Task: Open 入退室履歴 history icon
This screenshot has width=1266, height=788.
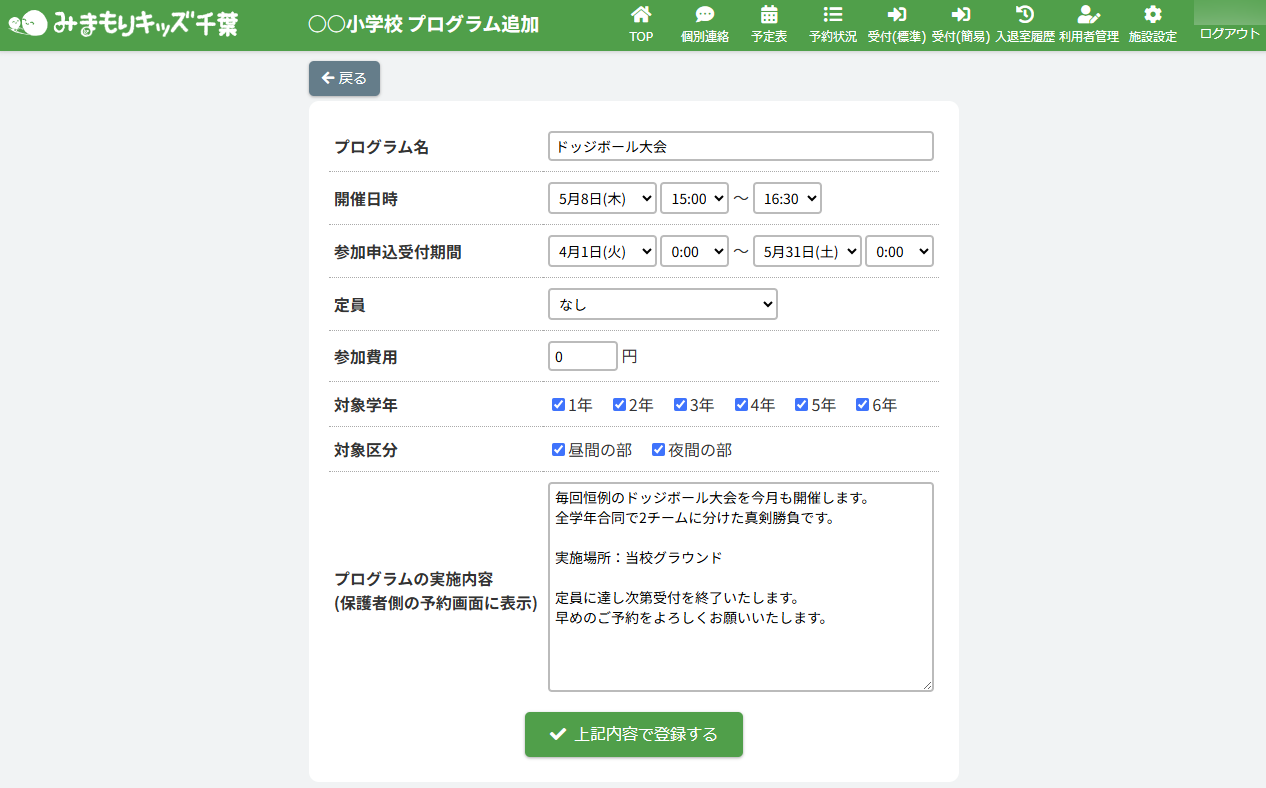Action: tap(1024, 15)
